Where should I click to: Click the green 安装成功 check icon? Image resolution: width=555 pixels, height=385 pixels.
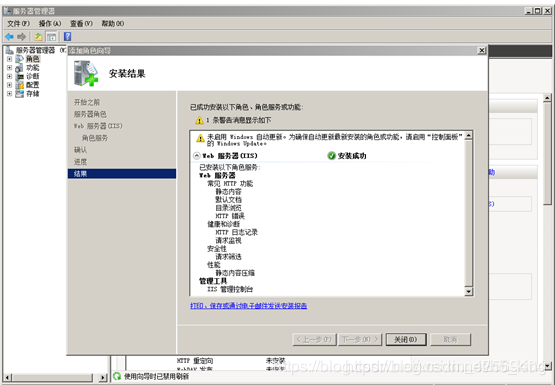tap(331, 156)
